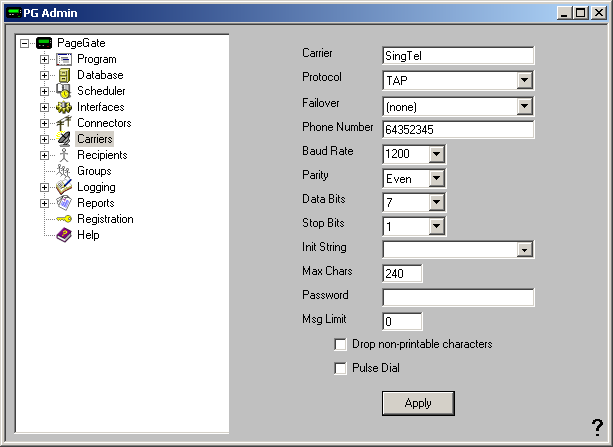This screenshot has height=447, width=613.
Task: Click the Interfaces gears icon
Action: pos(64,107)
